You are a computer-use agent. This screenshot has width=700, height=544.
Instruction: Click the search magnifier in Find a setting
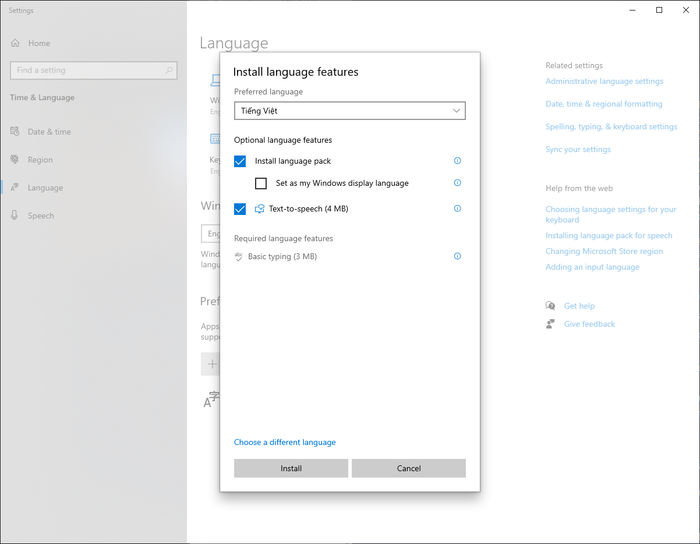[x=169, y=70]
